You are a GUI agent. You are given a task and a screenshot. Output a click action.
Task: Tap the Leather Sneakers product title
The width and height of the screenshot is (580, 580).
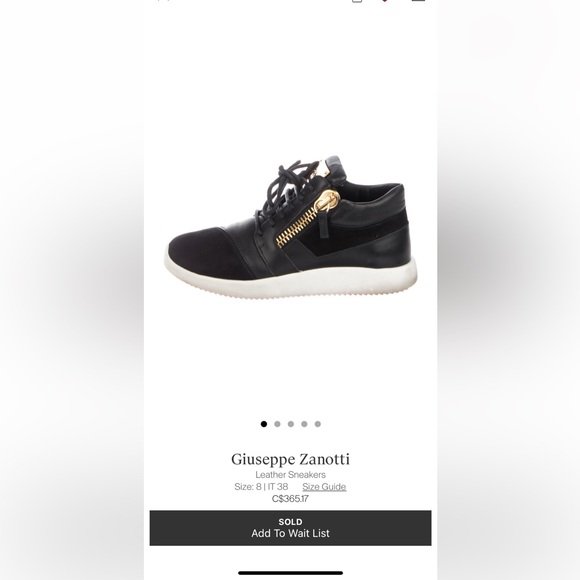290,475
